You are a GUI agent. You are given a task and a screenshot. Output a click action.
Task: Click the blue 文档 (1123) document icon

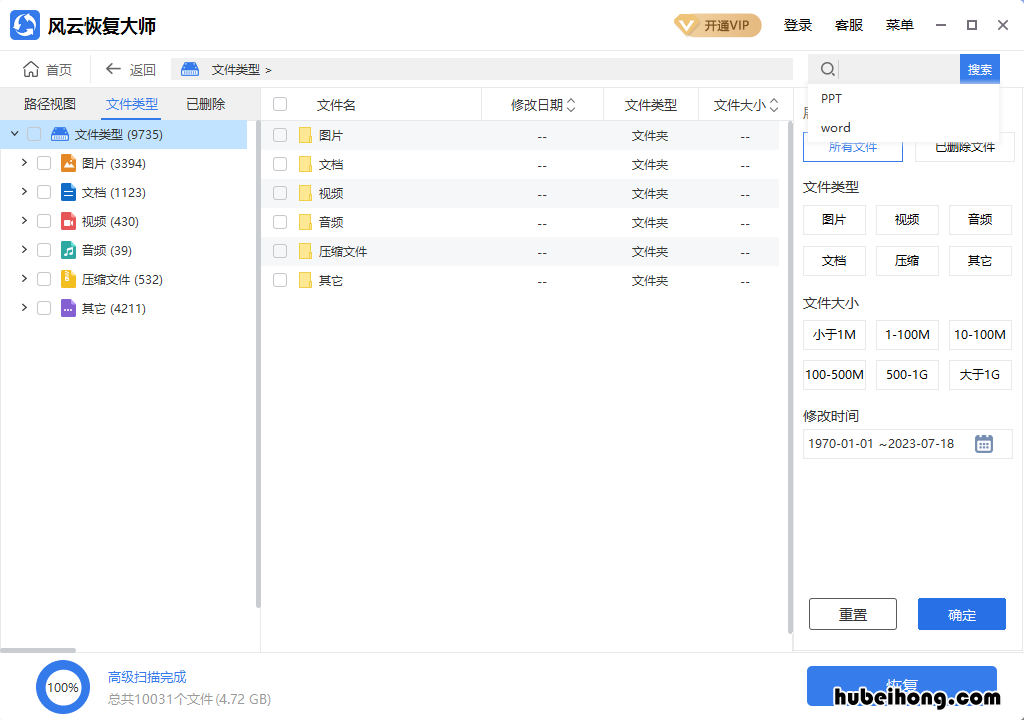(68, 192)
